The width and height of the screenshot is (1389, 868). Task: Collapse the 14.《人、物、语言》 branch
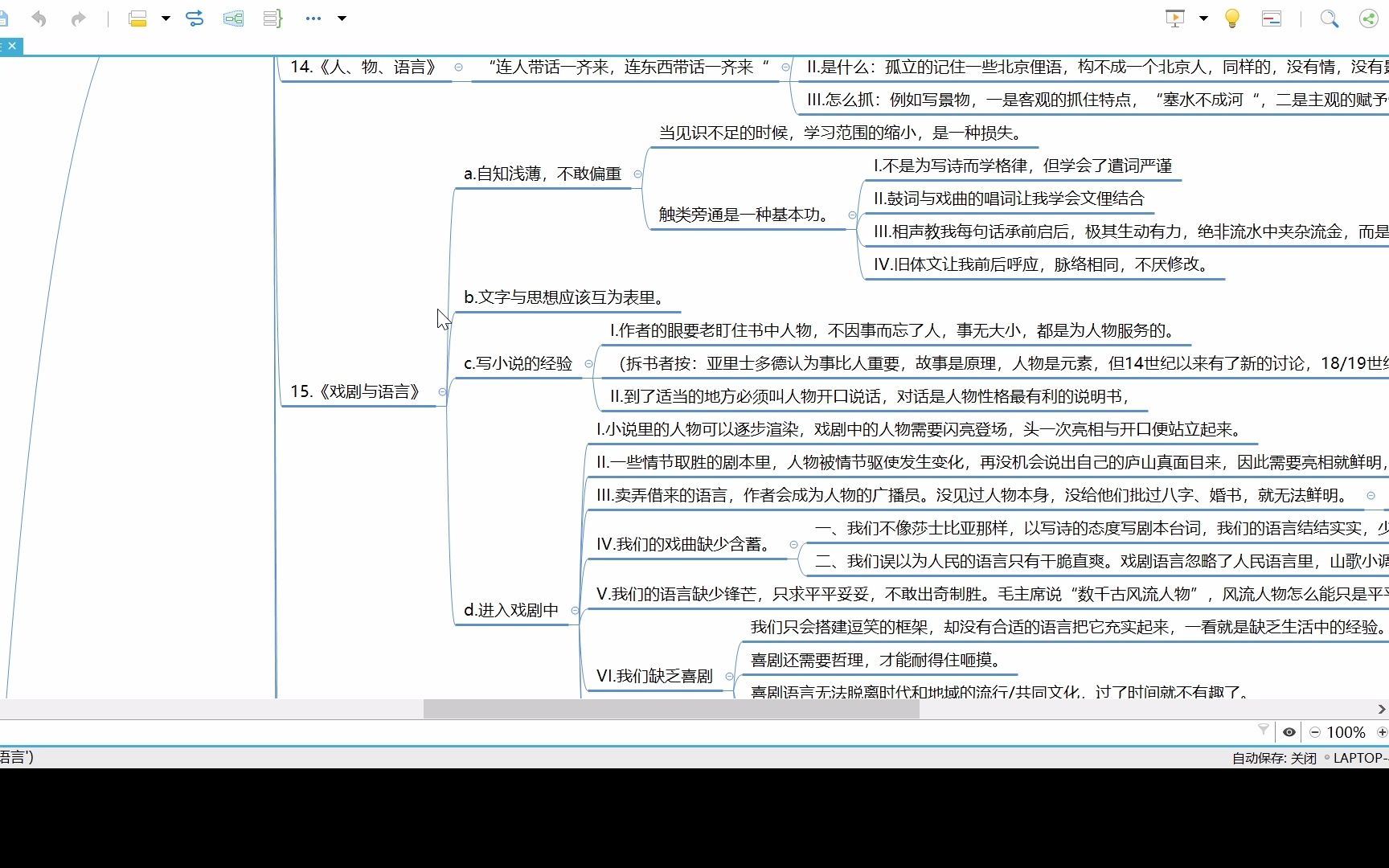tap(458, 68)
